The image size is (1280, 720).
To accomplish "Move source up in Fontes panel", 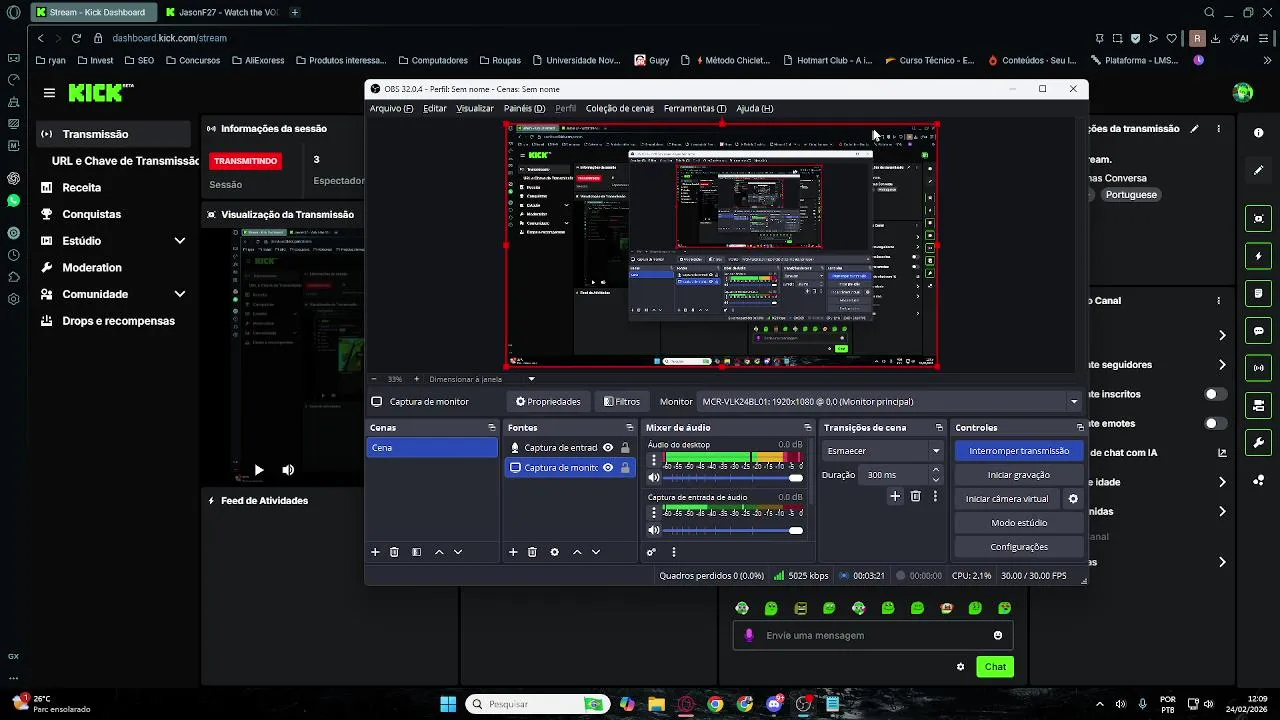I will [x=577, y=552].
